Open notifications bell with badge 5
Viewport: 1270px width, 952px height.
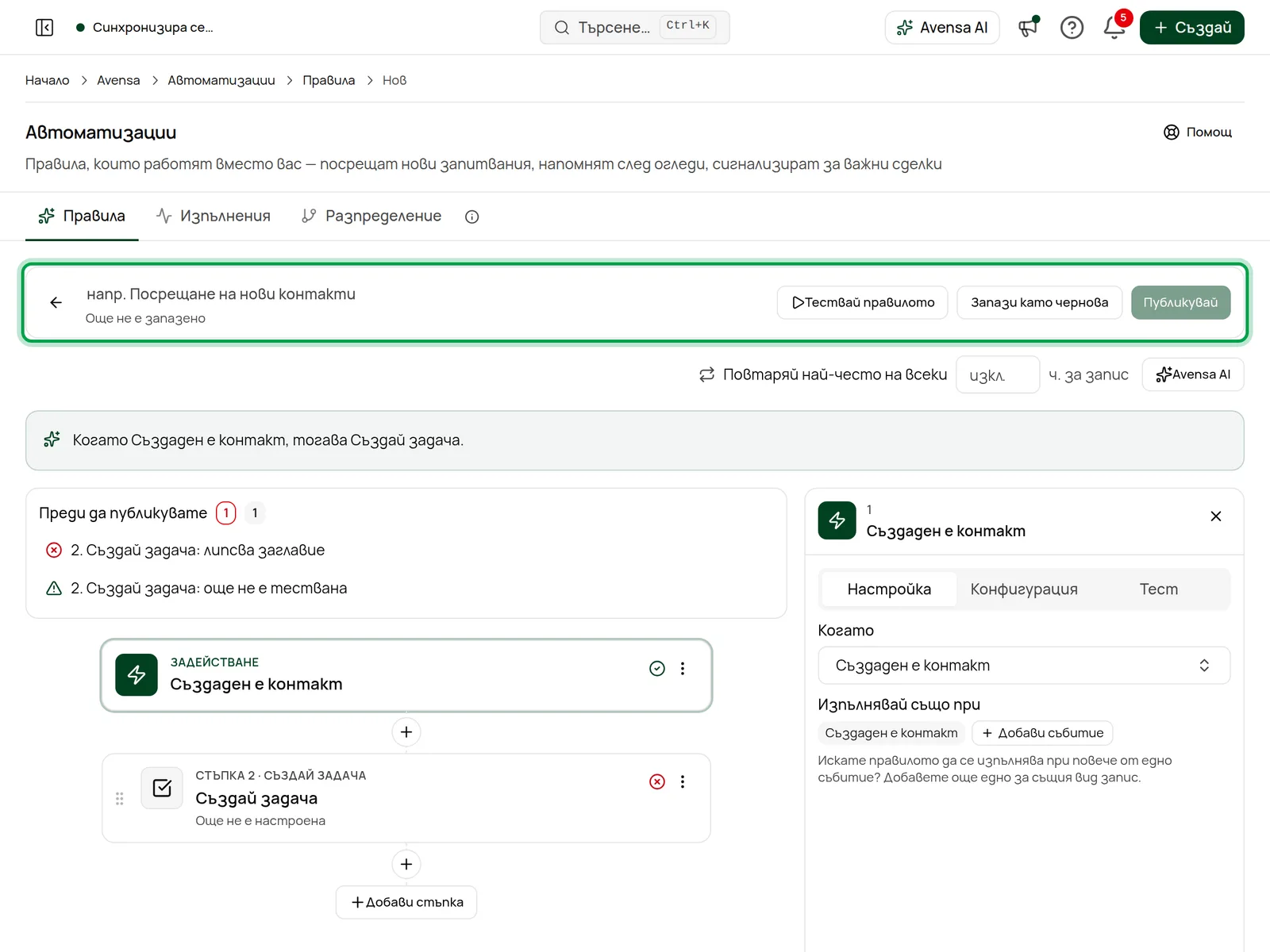tap(1114, 28)
